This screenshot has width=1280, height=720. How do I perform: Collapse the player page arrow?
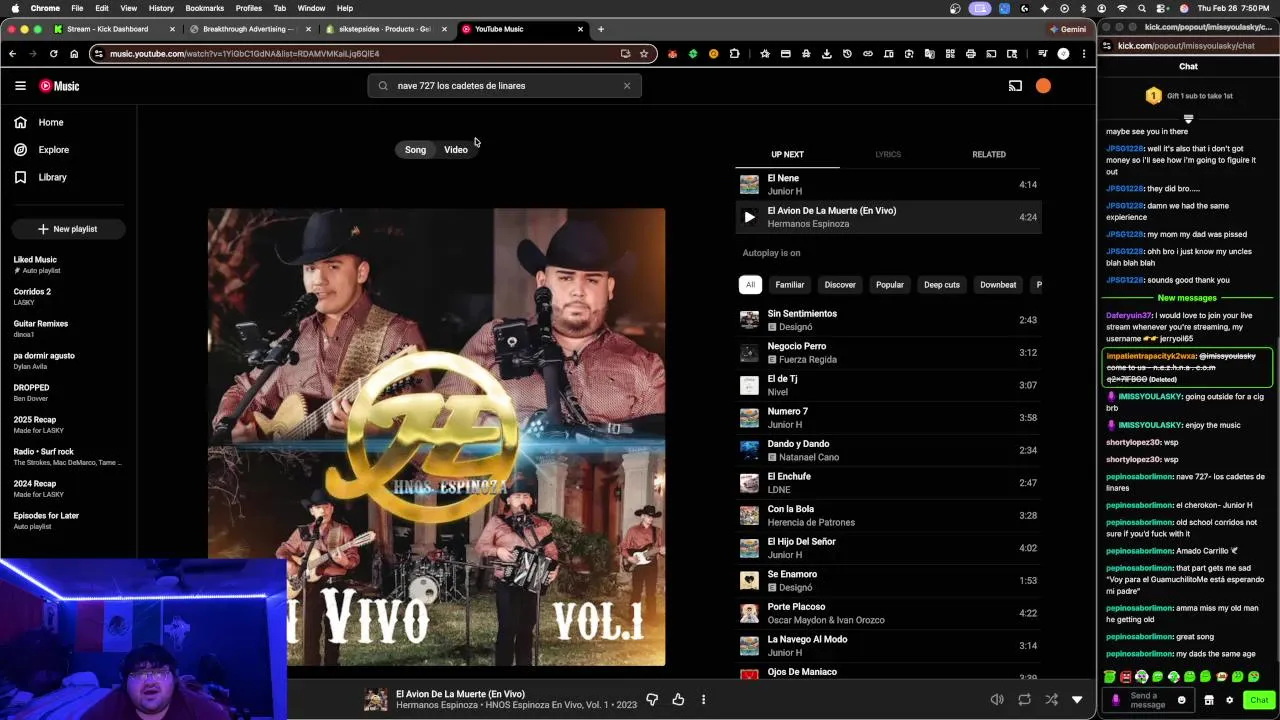[x=1077, y=700]
